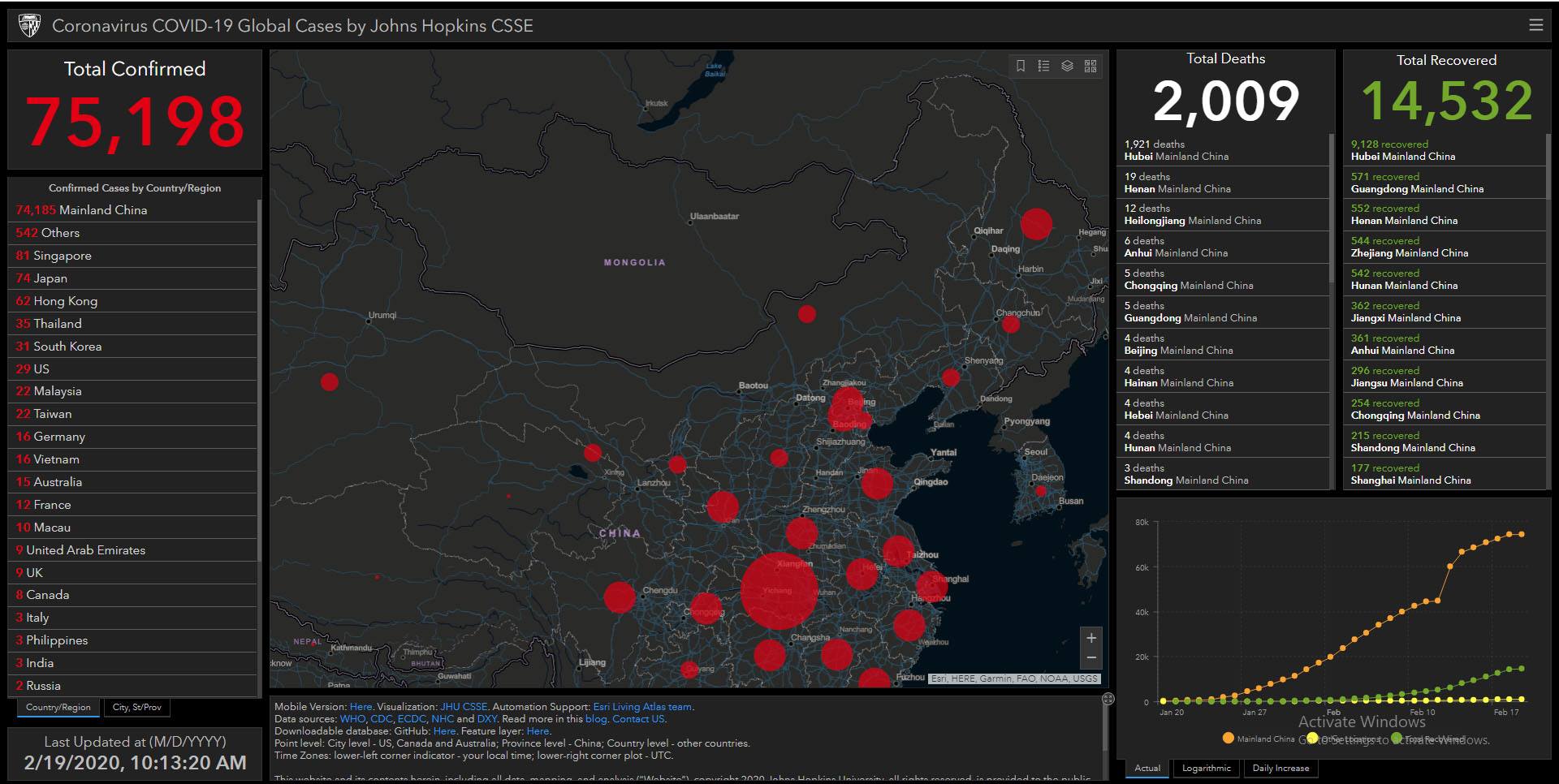Screen dimensions: 1559x784
Task: Click the country list scrollbar
Action: coord(259,380)
